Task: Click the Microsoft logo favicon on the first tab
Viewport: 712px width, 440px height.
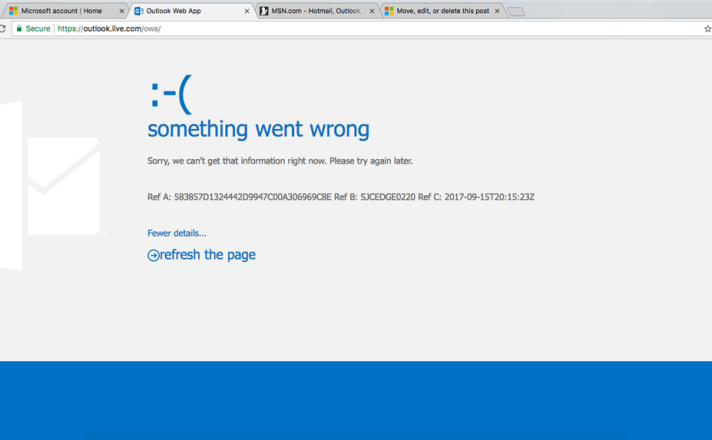Action: click(13, 11)
